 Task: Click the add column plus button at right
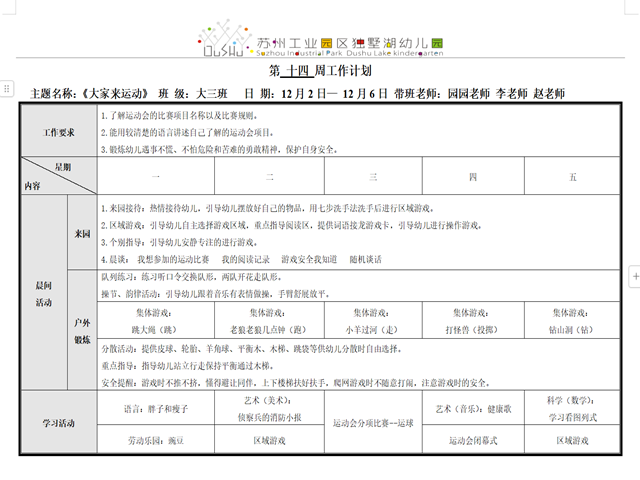pyautogui.click(x=635, y=276)
